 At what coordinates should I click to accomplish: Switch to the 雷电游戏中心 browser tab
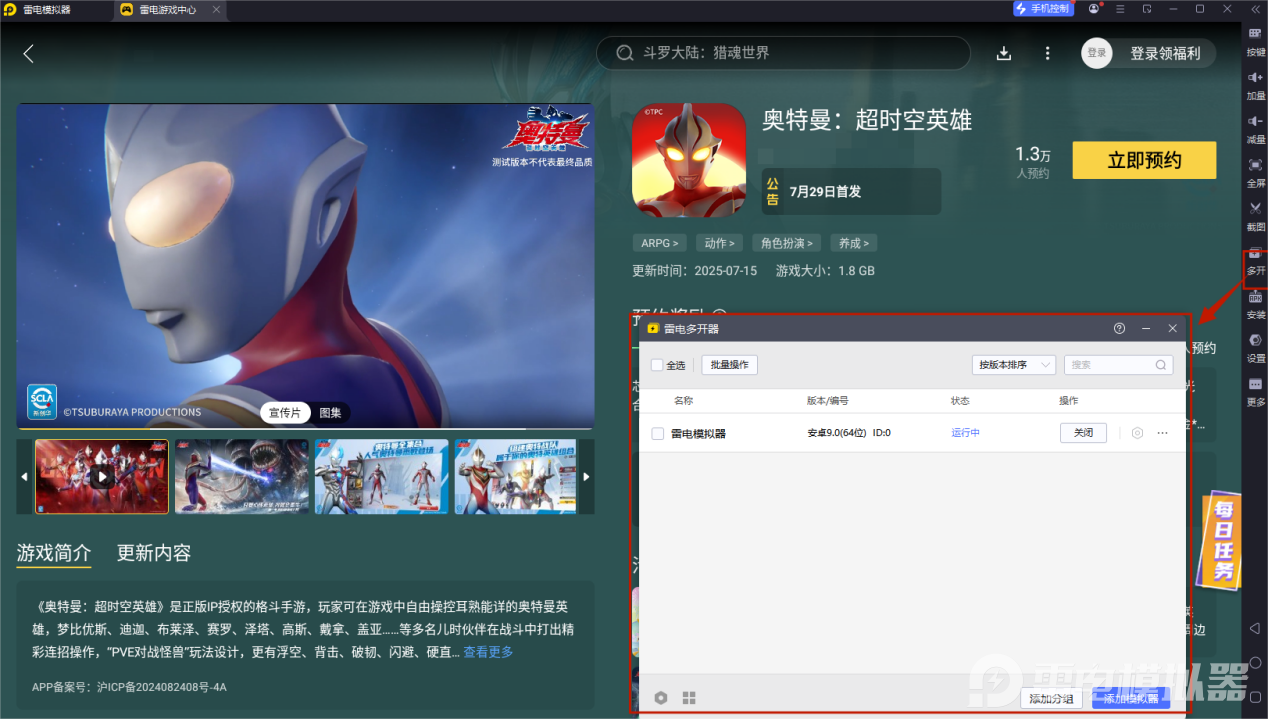(168, 11)
